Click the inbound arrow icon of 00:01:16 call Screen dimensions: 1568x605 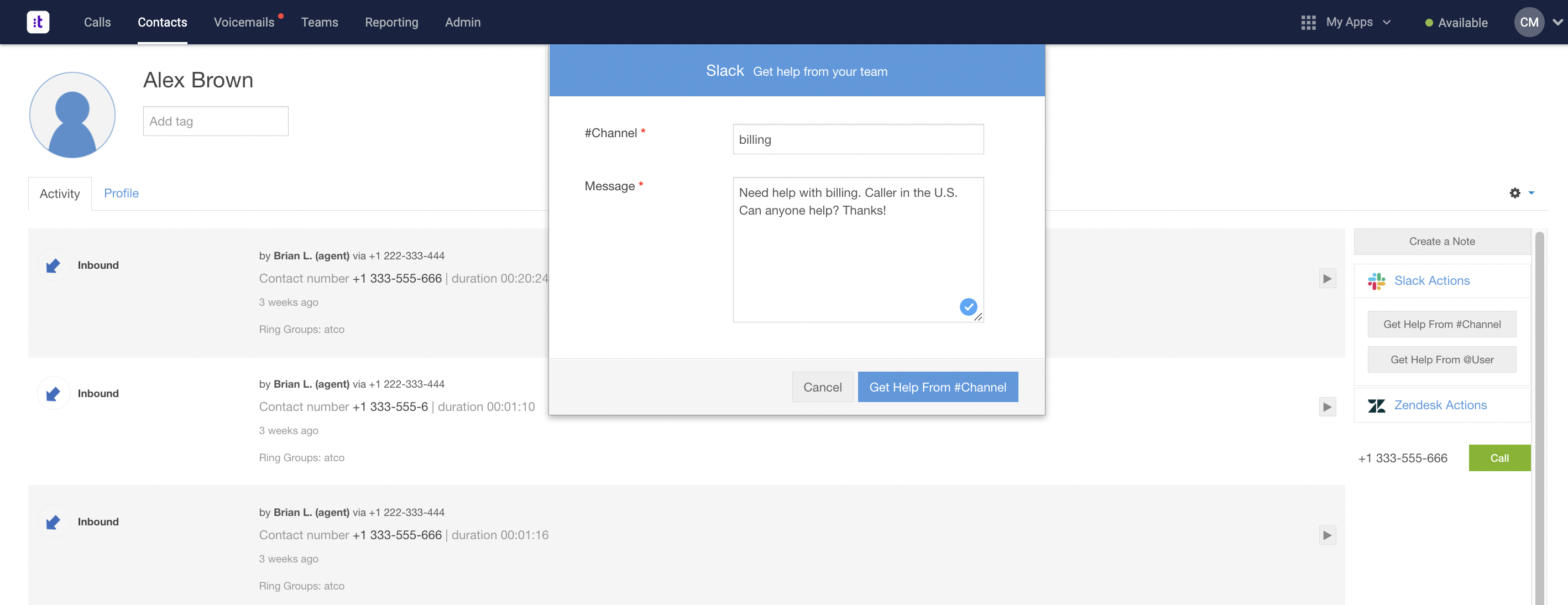click(54, 522)
